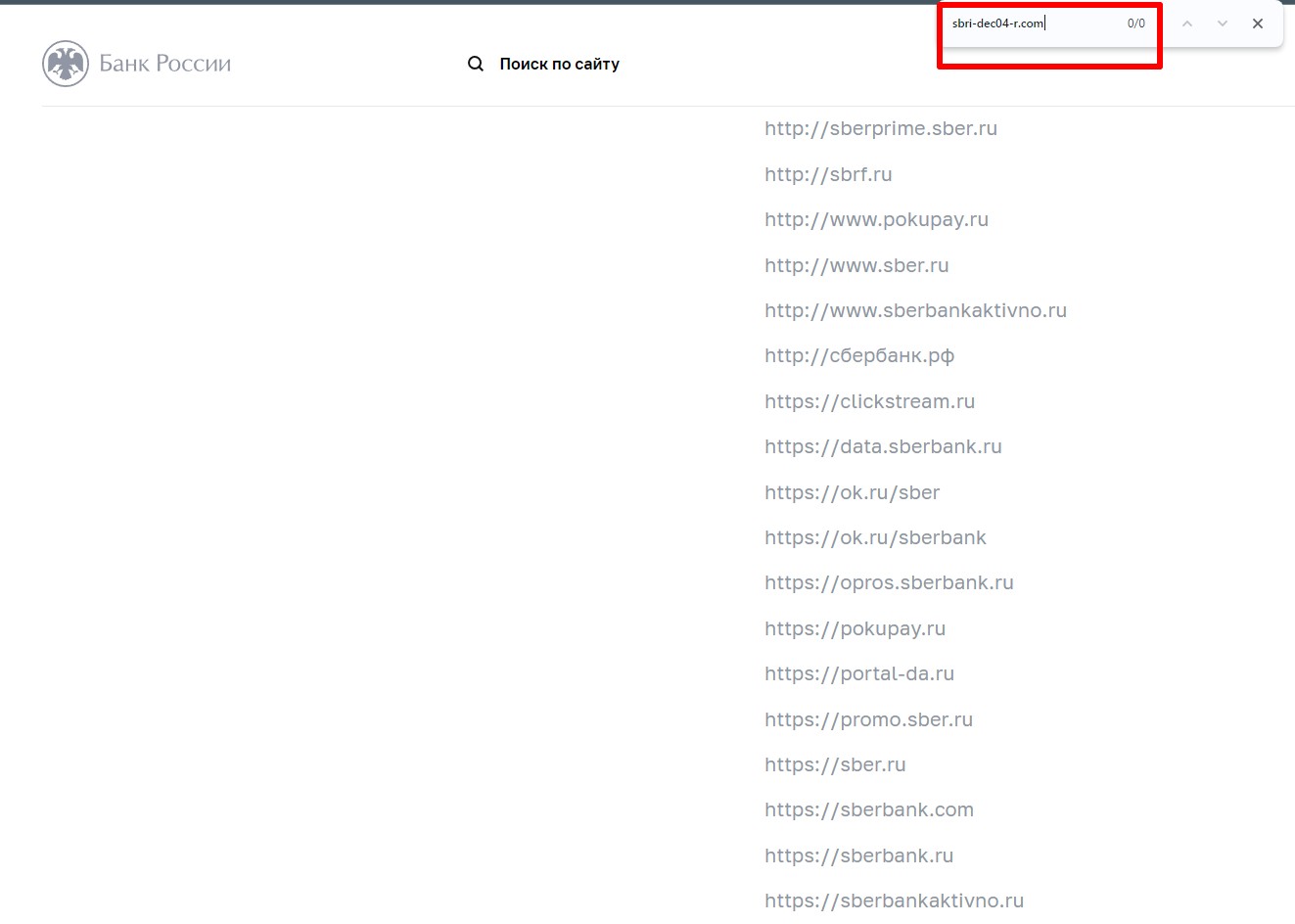Select the https://data.sberbank.ru entry
The height and width of the screenshot is (924, 1295).
[883, 446]
